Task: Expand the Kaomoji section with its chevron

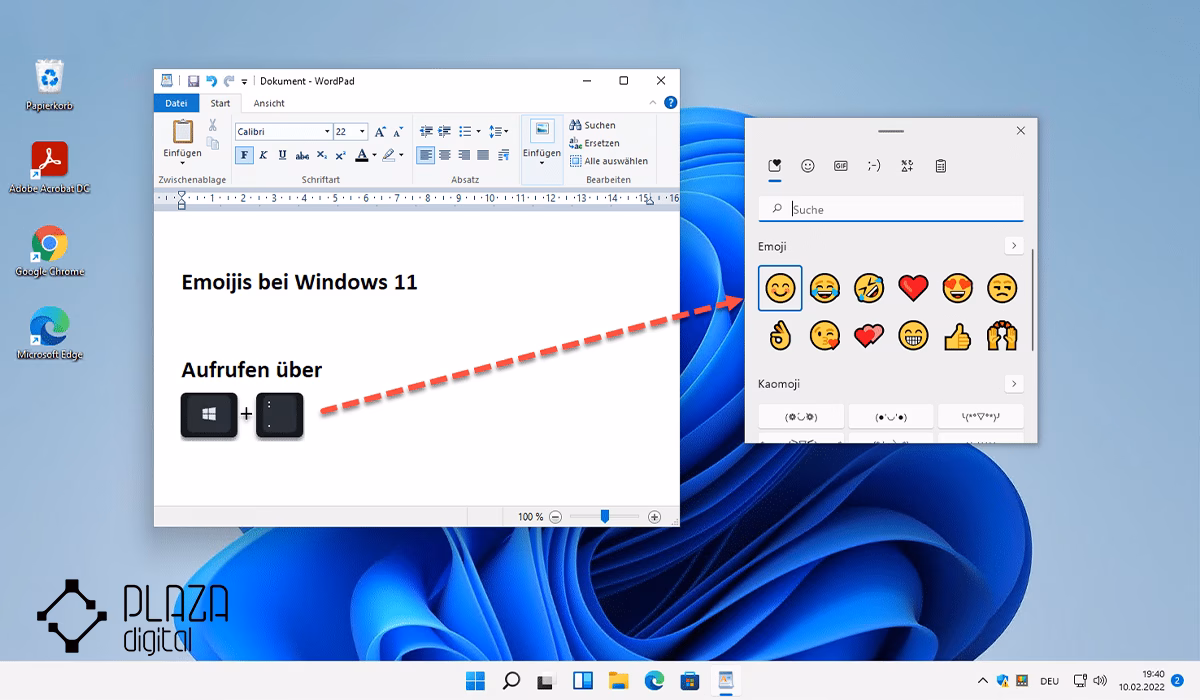Action: click(x=1014, y=384)
